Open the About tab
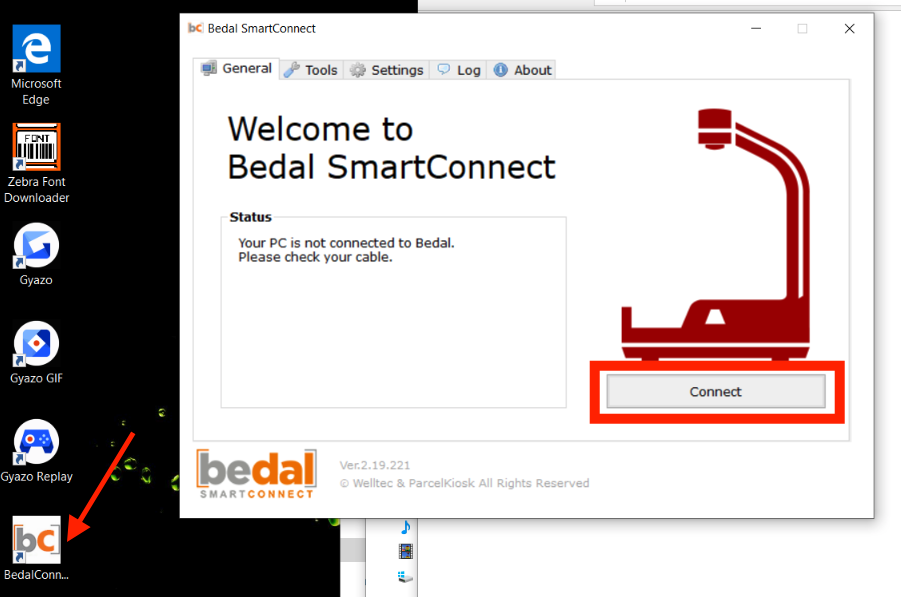 click(522, 70)
